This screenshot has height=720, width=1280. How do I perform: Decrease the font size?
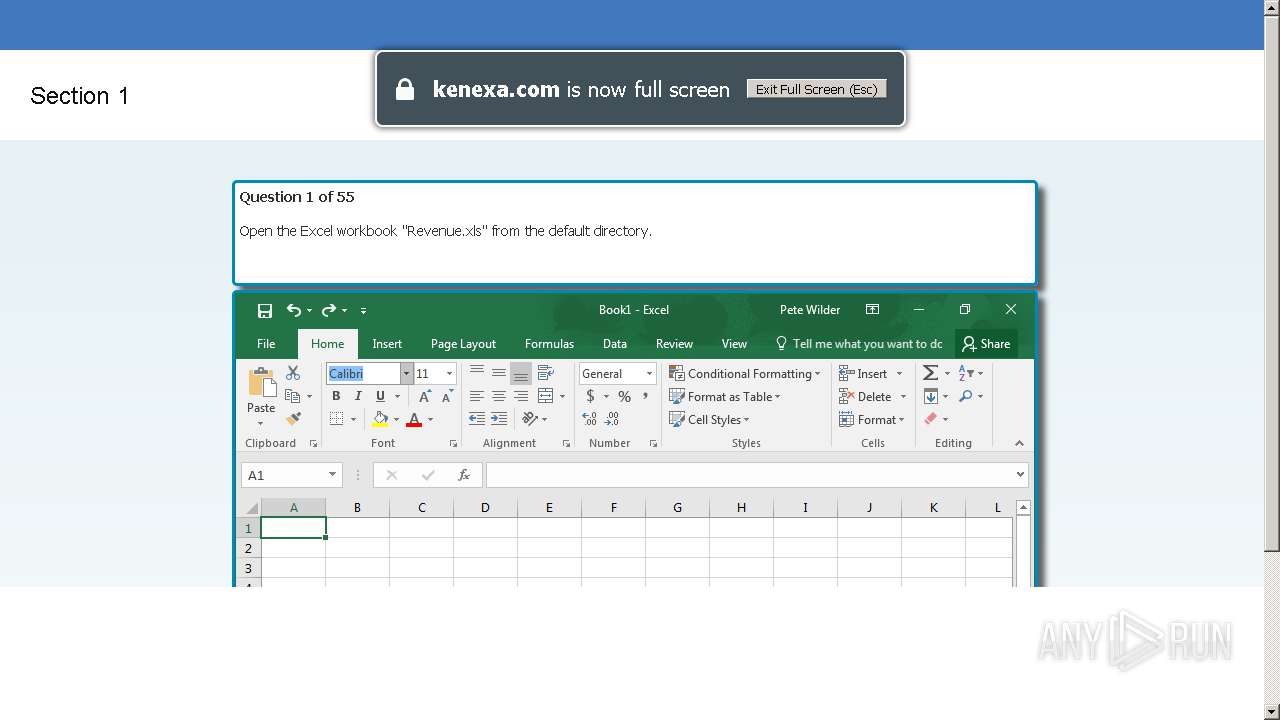(x=447, y=396)
